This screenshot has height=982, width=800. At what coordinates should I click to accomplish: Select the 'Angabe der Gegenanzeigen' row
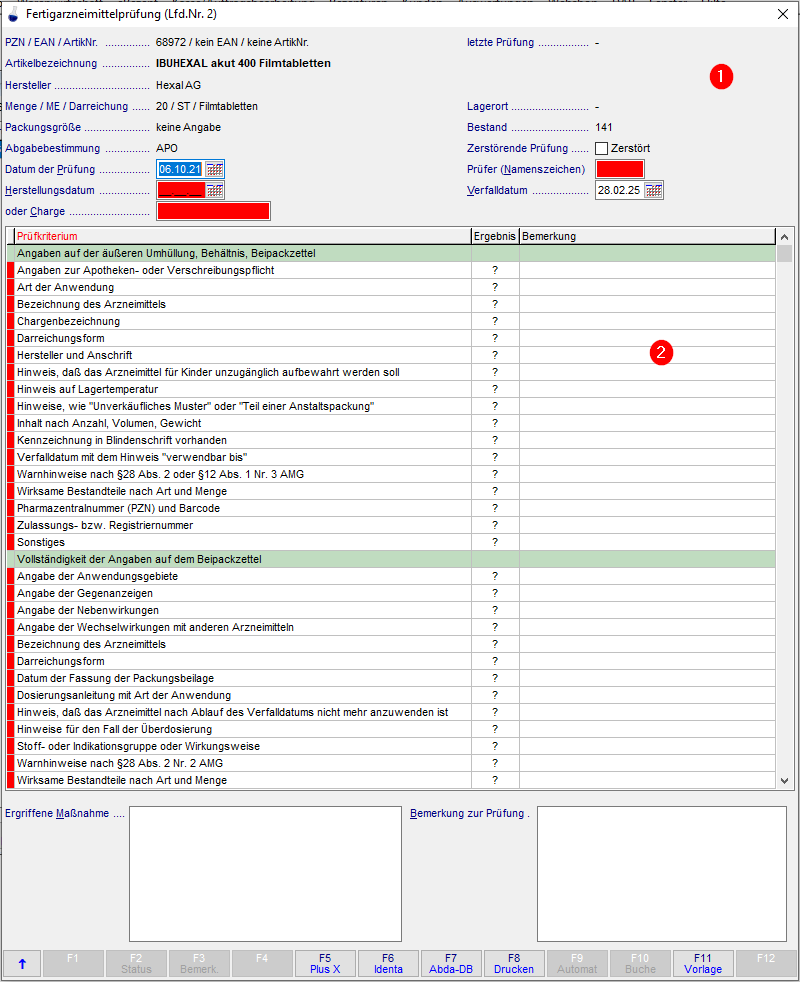(x=391, y=593)
